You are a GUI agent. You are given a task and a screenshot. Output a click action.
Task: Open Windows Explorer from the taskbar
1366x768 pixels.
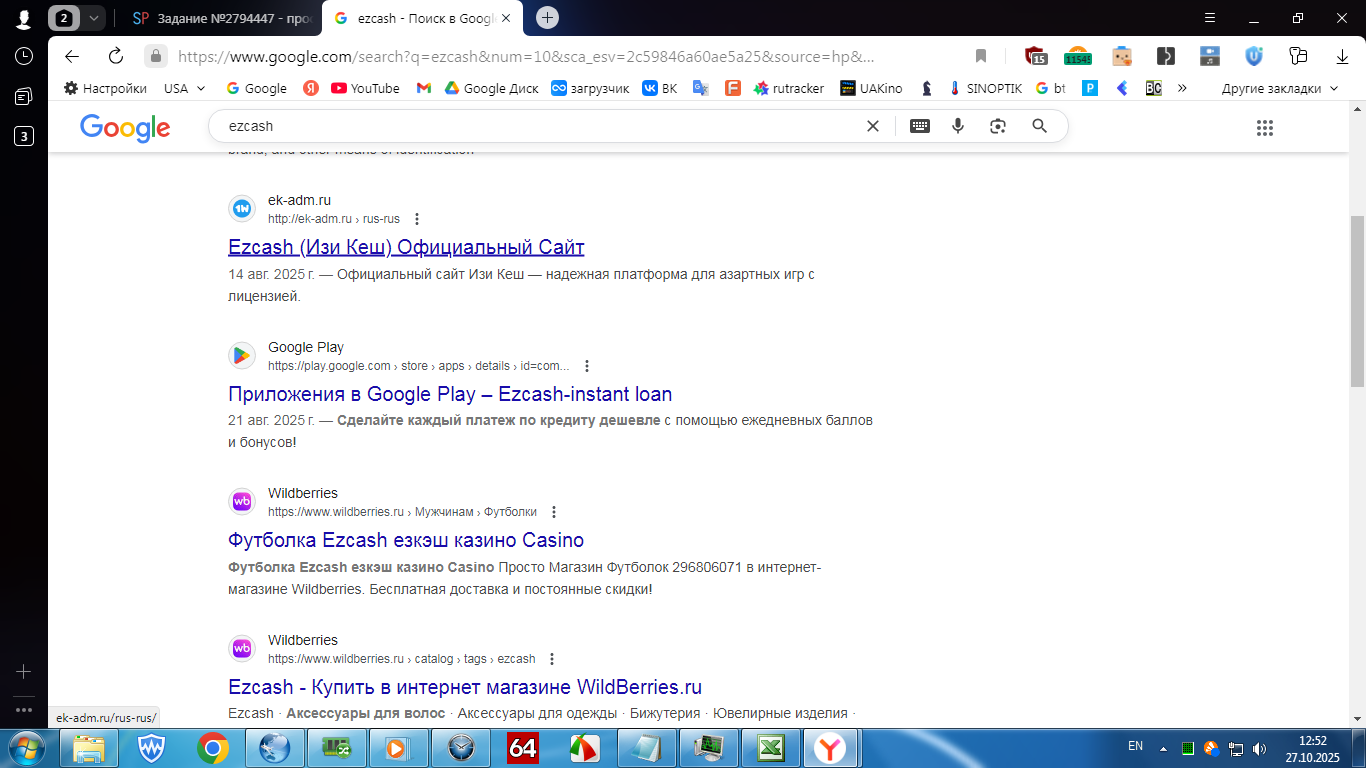click(x=89, y=748)
